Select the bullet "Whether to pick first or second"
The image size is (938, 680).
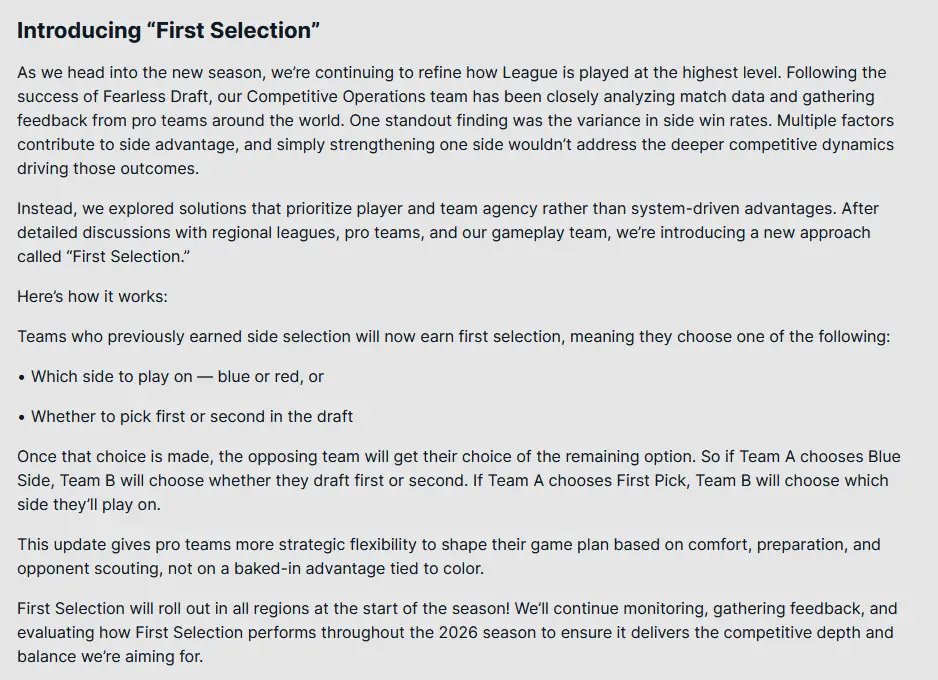(x=191, y=416)
